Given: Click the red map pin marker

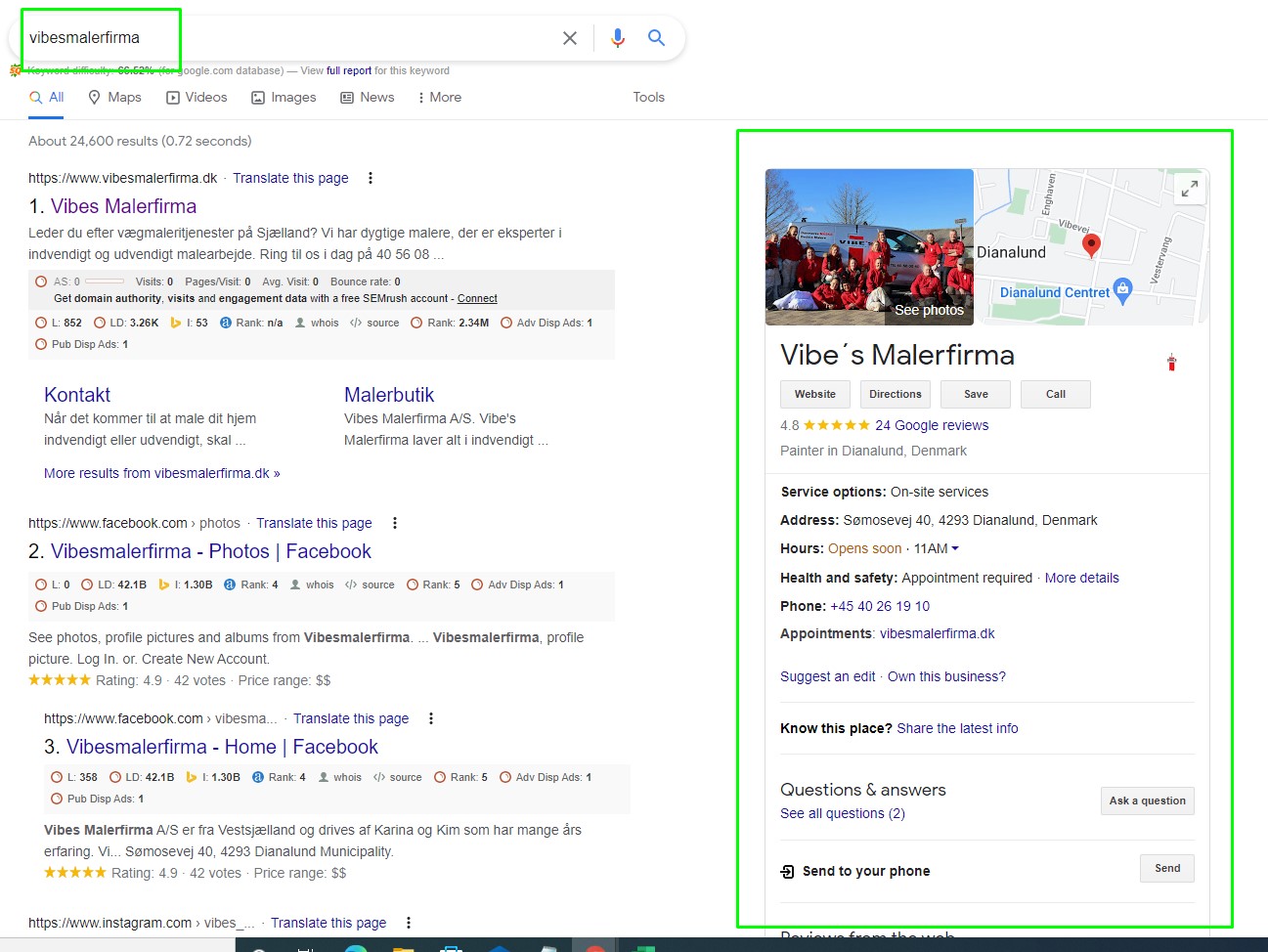Looking at the screenshot, I should (x=1092, y=245).
